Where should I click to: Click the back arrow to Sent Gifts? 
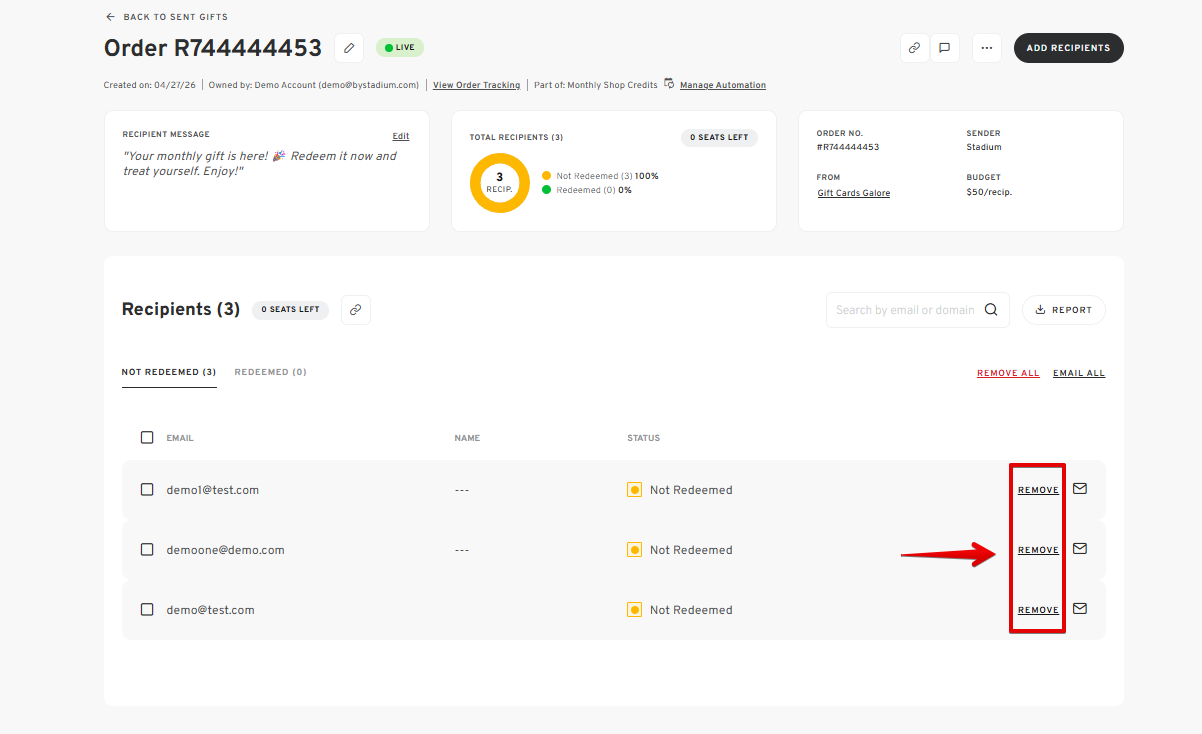pos(110,17)
